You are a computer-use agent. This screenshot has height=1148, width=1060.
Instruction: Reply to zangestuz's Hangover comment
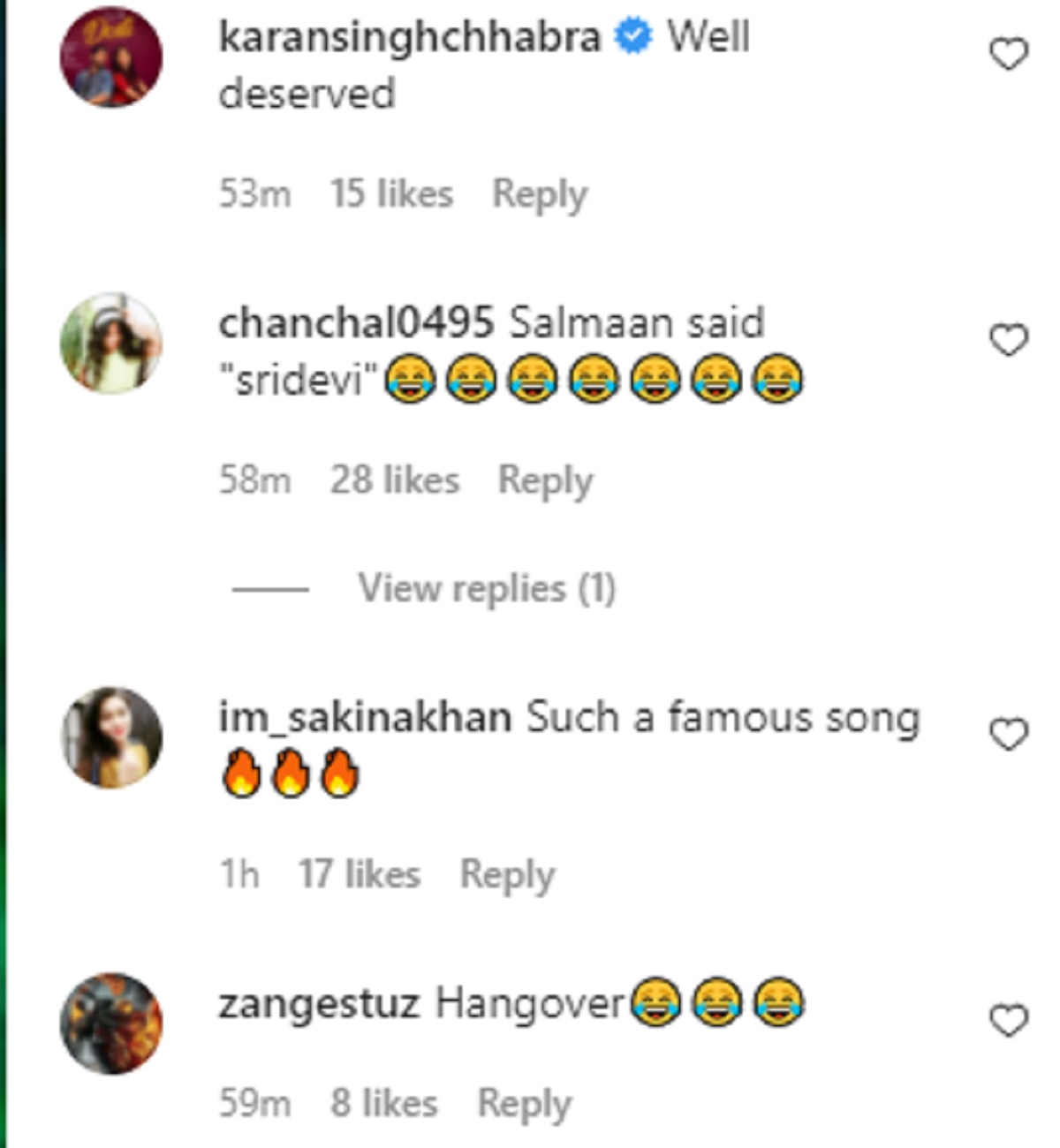(x=525, y=1104)
